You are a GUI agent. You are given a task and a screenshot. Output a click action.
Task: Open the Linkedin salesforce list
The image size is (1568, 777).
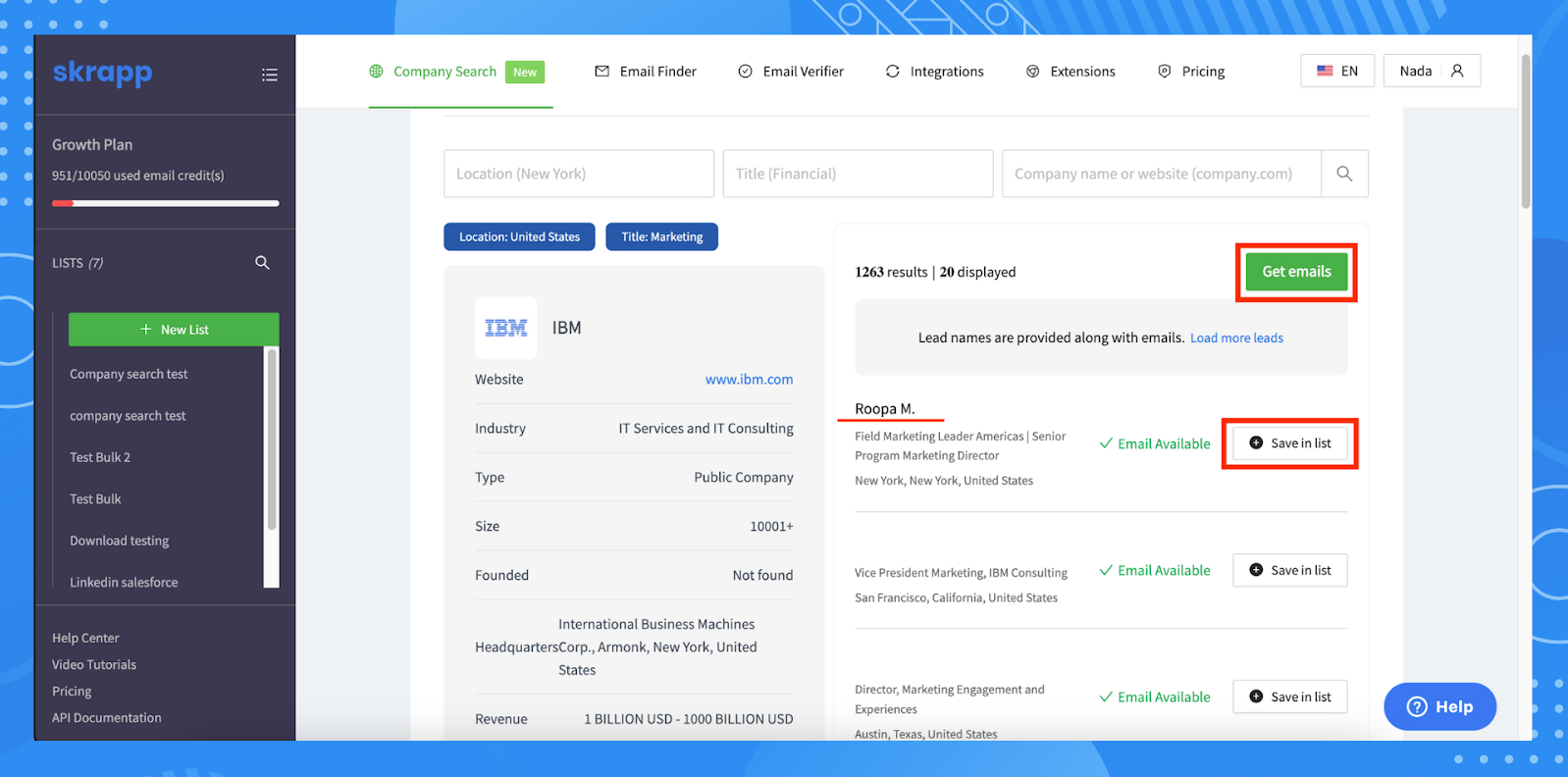[124, 583]
